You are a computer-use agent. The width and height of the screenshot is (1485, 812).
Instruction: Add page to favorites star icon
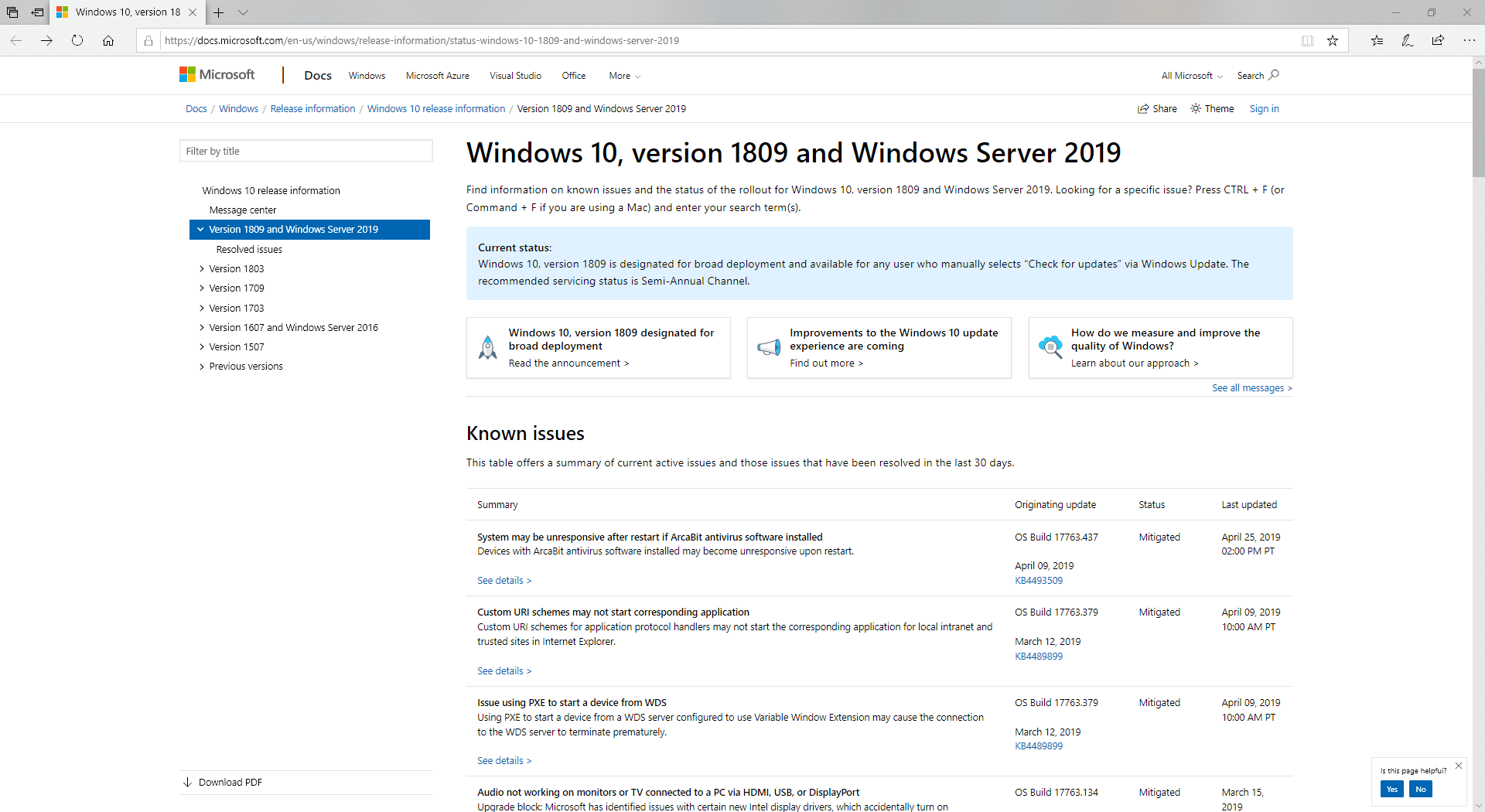pos(1333,41)
